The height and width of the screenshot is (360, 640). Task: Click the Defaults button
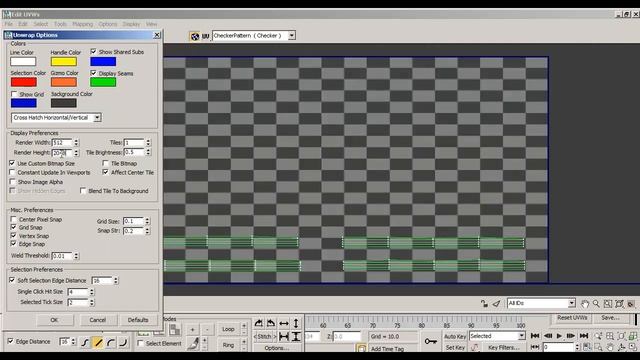click(138, 320)
